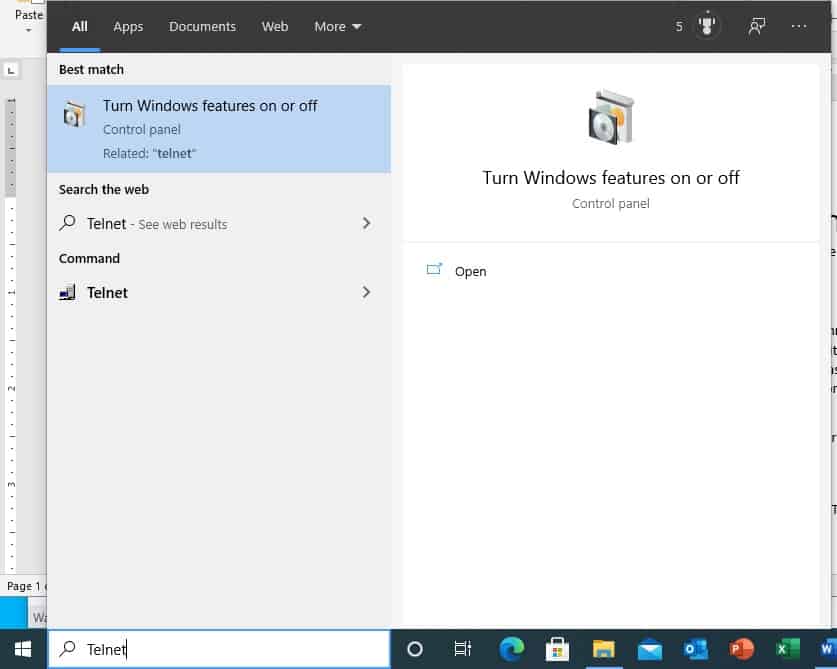837x669 pixels.
Task: Switch to the Web search tab
Action: pyautogui.click(x=275, y=27)
